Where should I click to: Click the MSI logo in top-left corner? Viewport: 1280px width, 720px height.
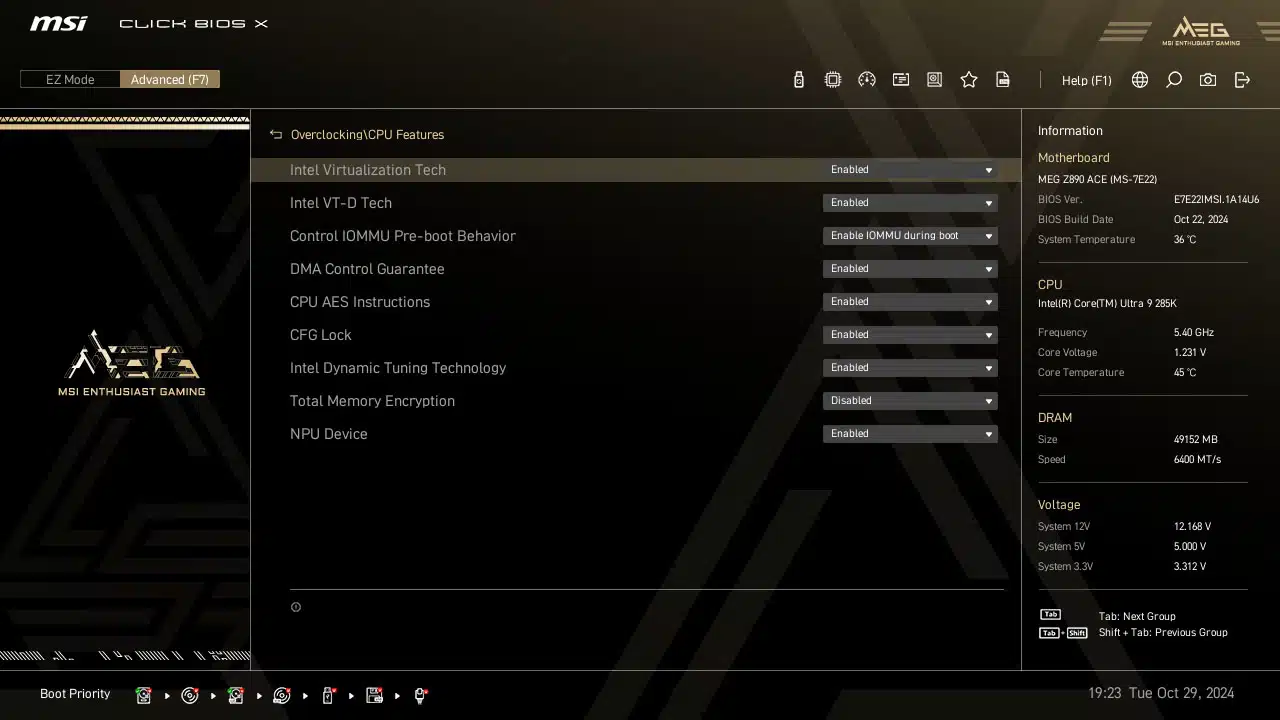click(x=58, y=23)
